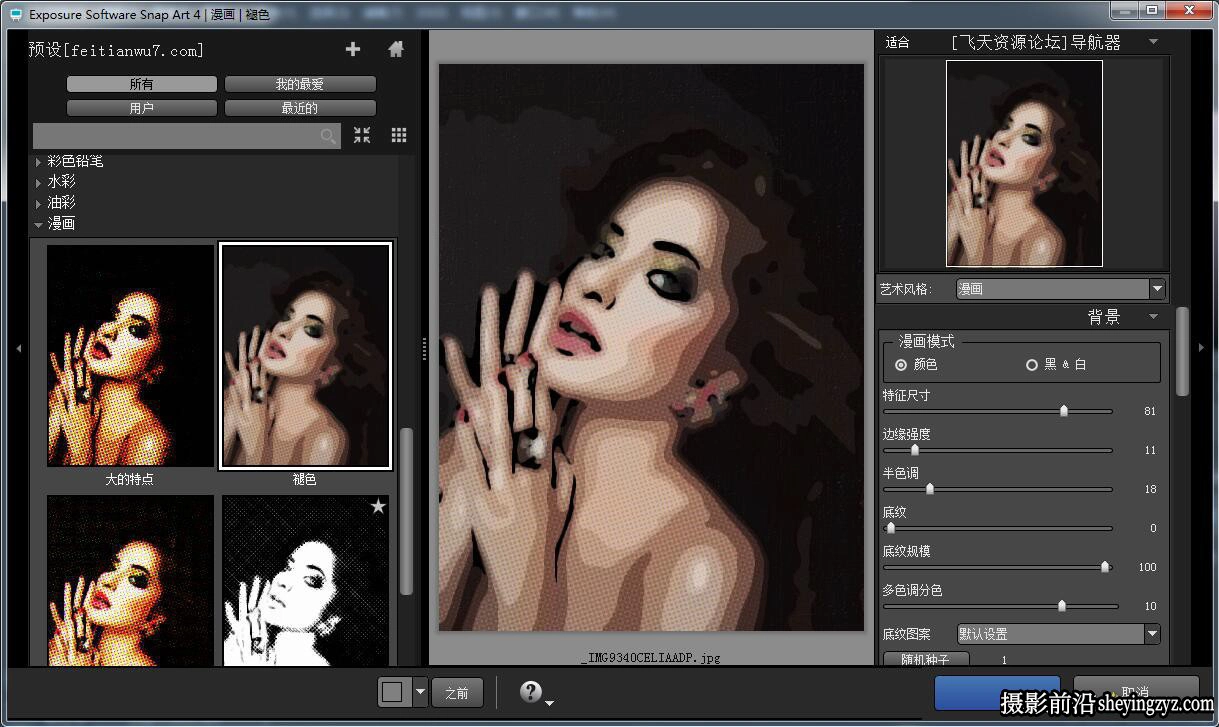Show the 最近的 presets tab
The width and height of the screenshot is (1219, 727).
pyautogui.click(x=300, y=108)
